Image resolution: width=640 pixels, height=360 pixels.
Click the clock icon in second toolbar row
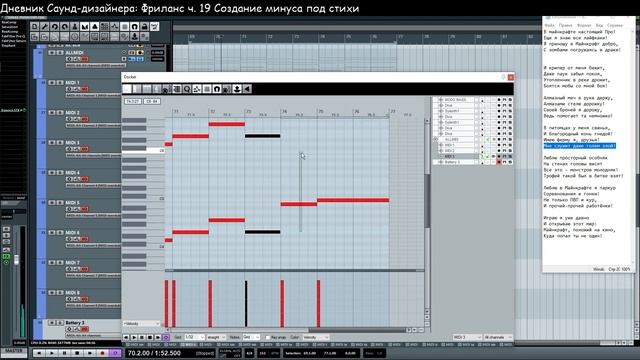(75, 37)
